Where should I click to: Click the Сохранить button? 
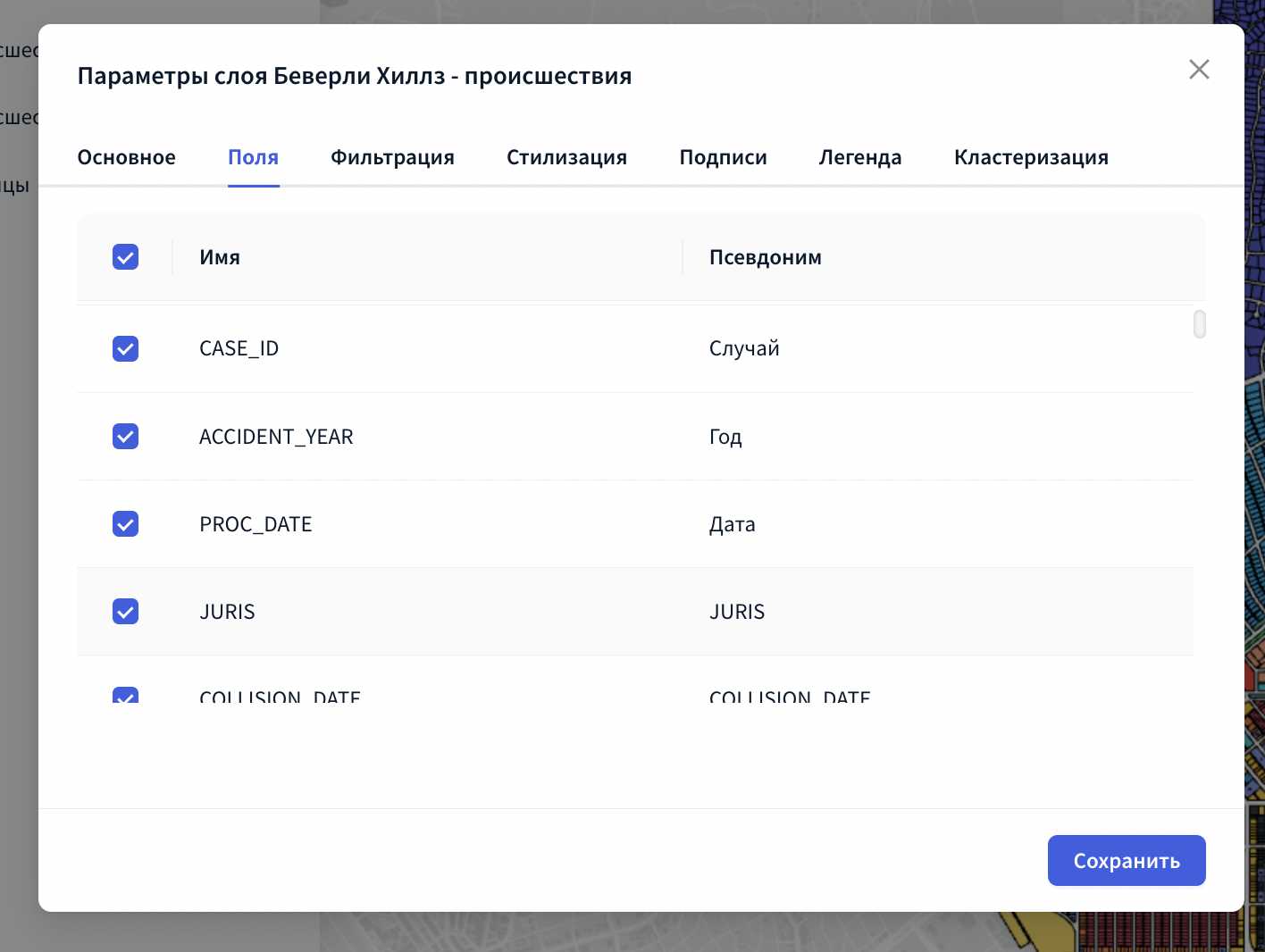[x=1126, y=861]
